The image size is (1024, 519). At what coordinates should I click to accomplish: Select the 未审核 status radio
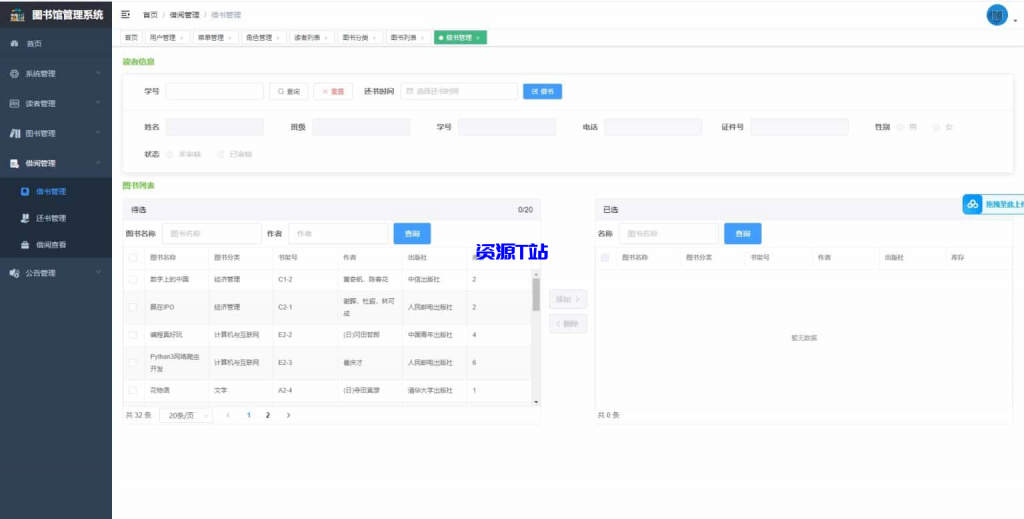coord(169,155)
